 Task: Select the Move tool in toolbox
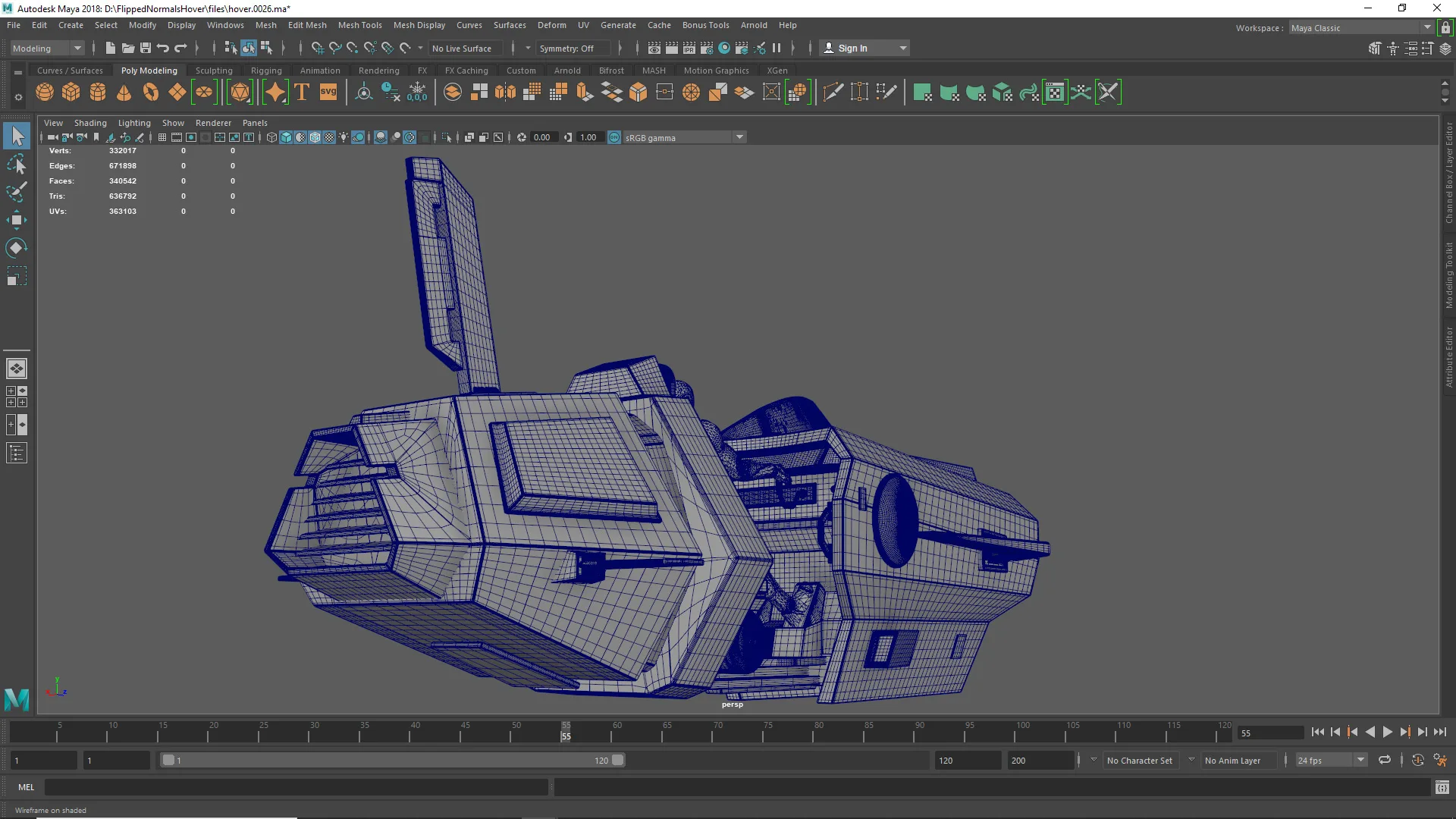pyautogui.click(x=17, y=221)
